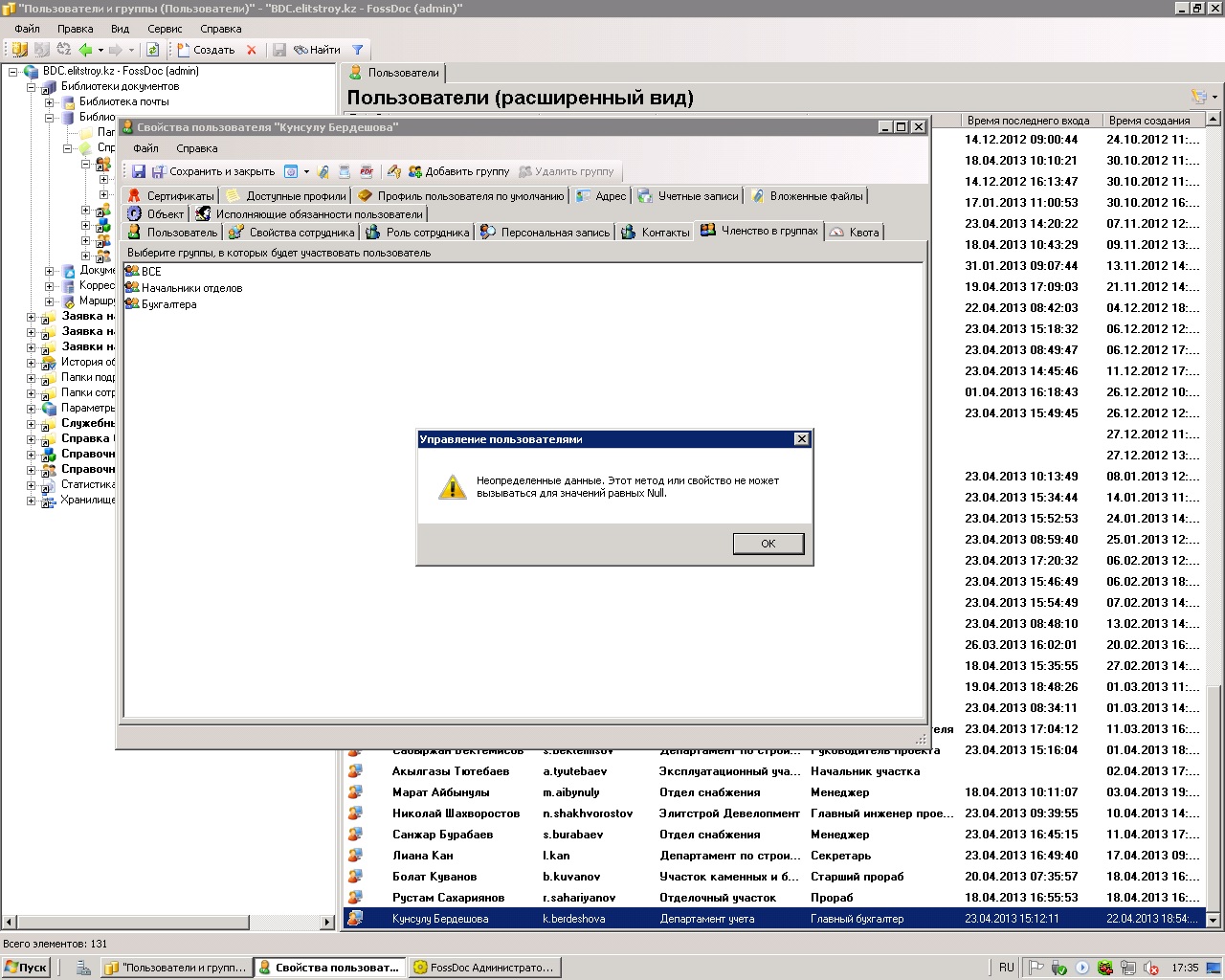This screenshot has height=980, width=1225.
Task: Open FossDoc Администратор in the taskbar
Action: [x=484, y=968]
